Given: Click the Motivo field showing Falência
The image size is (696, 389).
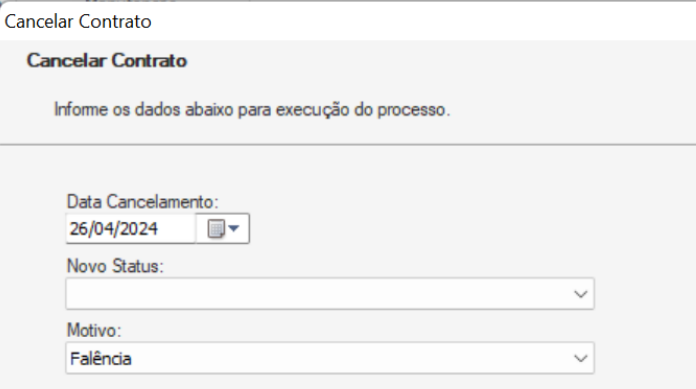Looking at the screenshot, I should [330, 358].
